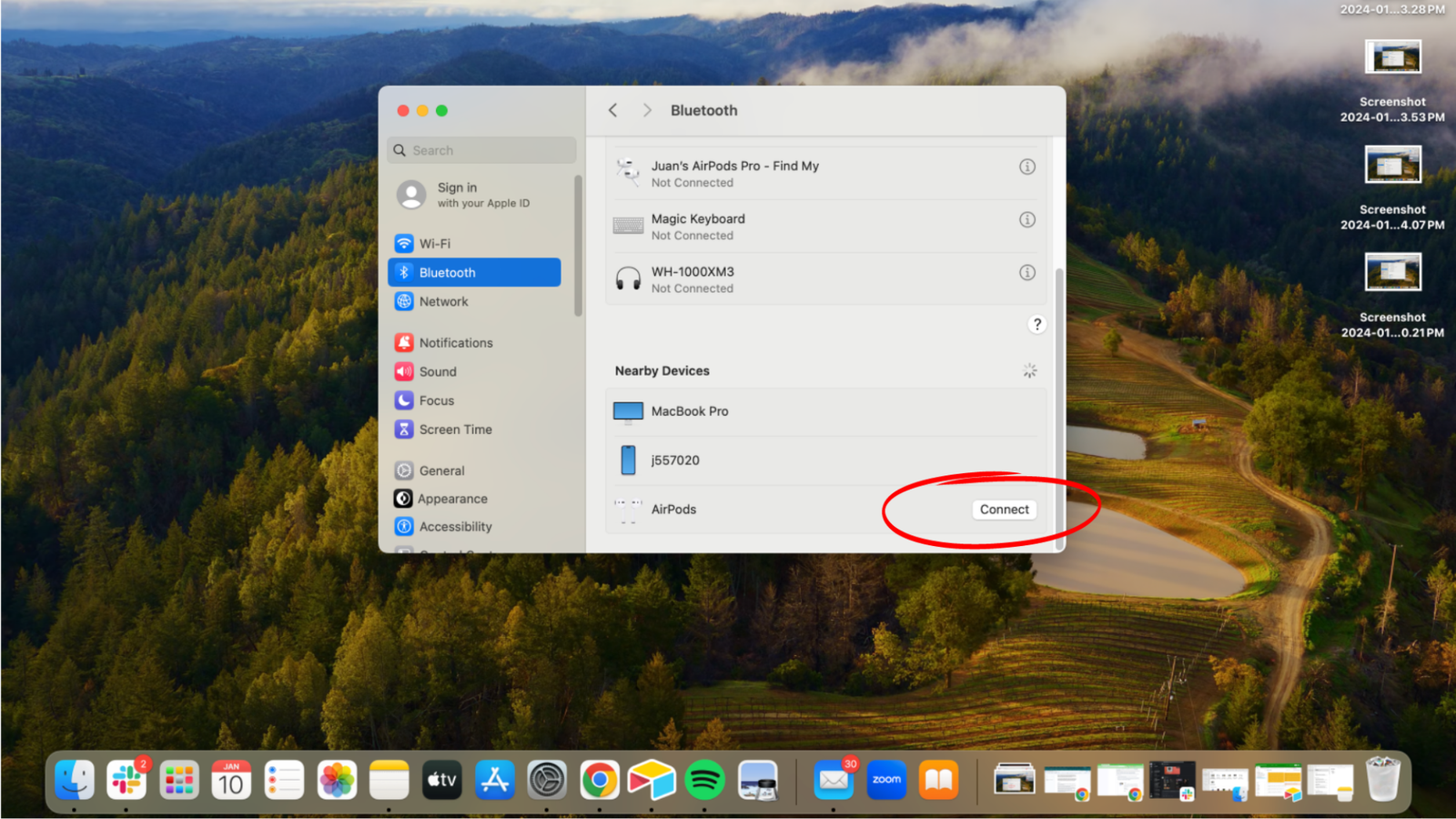
Task: Go forward in System Settings
Action: (x=647, y=110)
